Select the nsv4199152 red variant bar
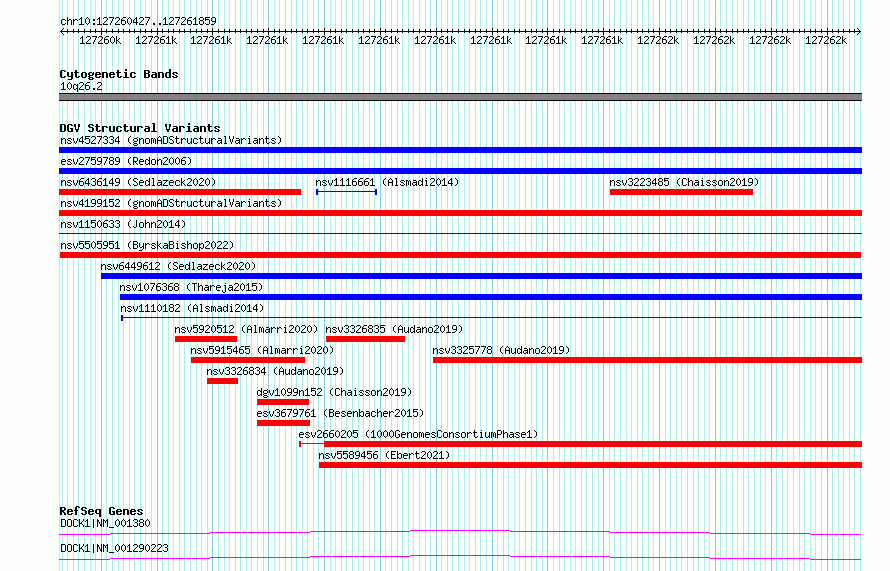Viewport: 890px width, 571px height. (x=460, y=213)
